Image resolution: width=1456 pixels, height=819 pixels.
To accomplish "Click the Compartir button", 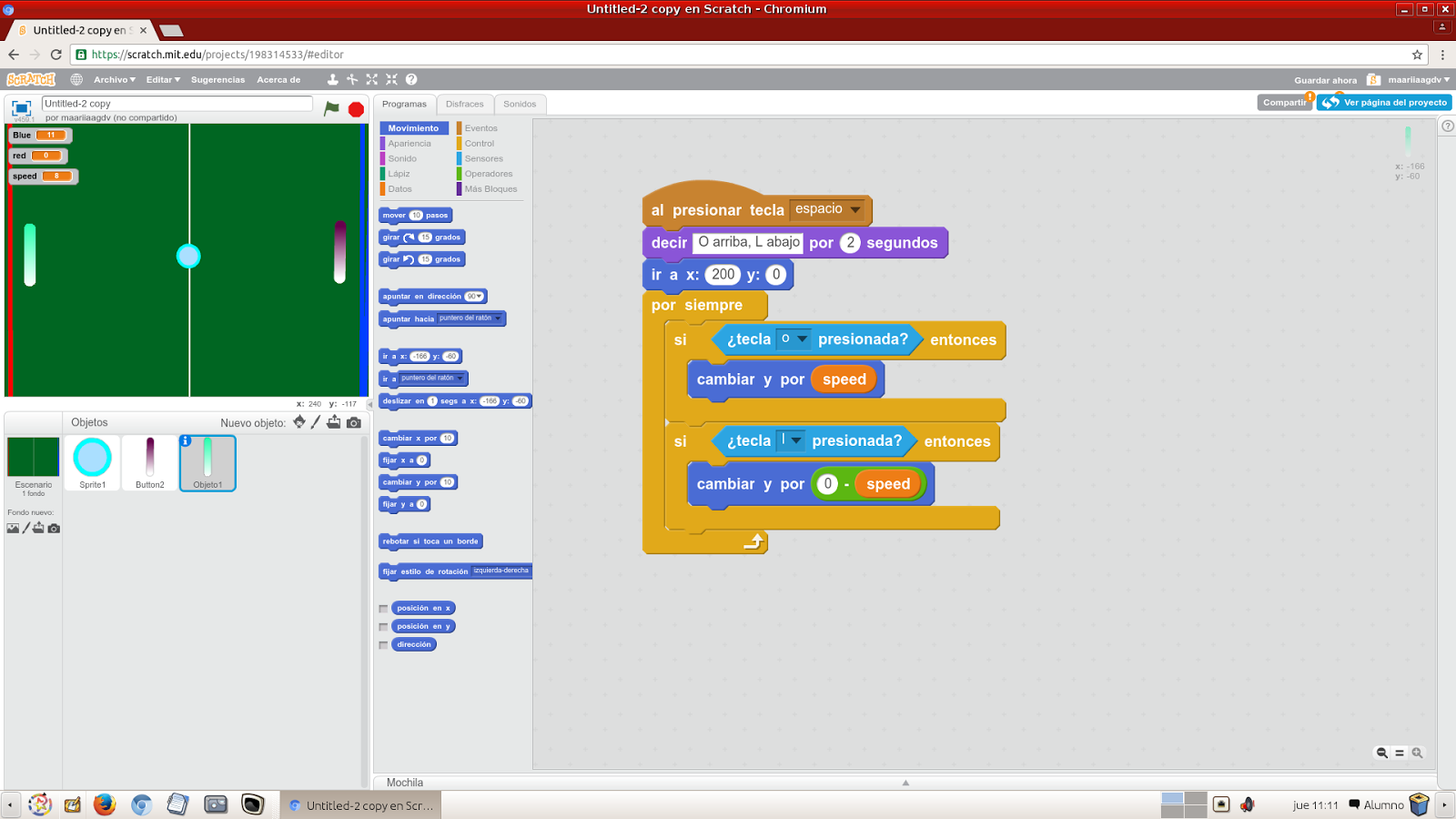I will pyautogui.click(x=1284, y=102).
